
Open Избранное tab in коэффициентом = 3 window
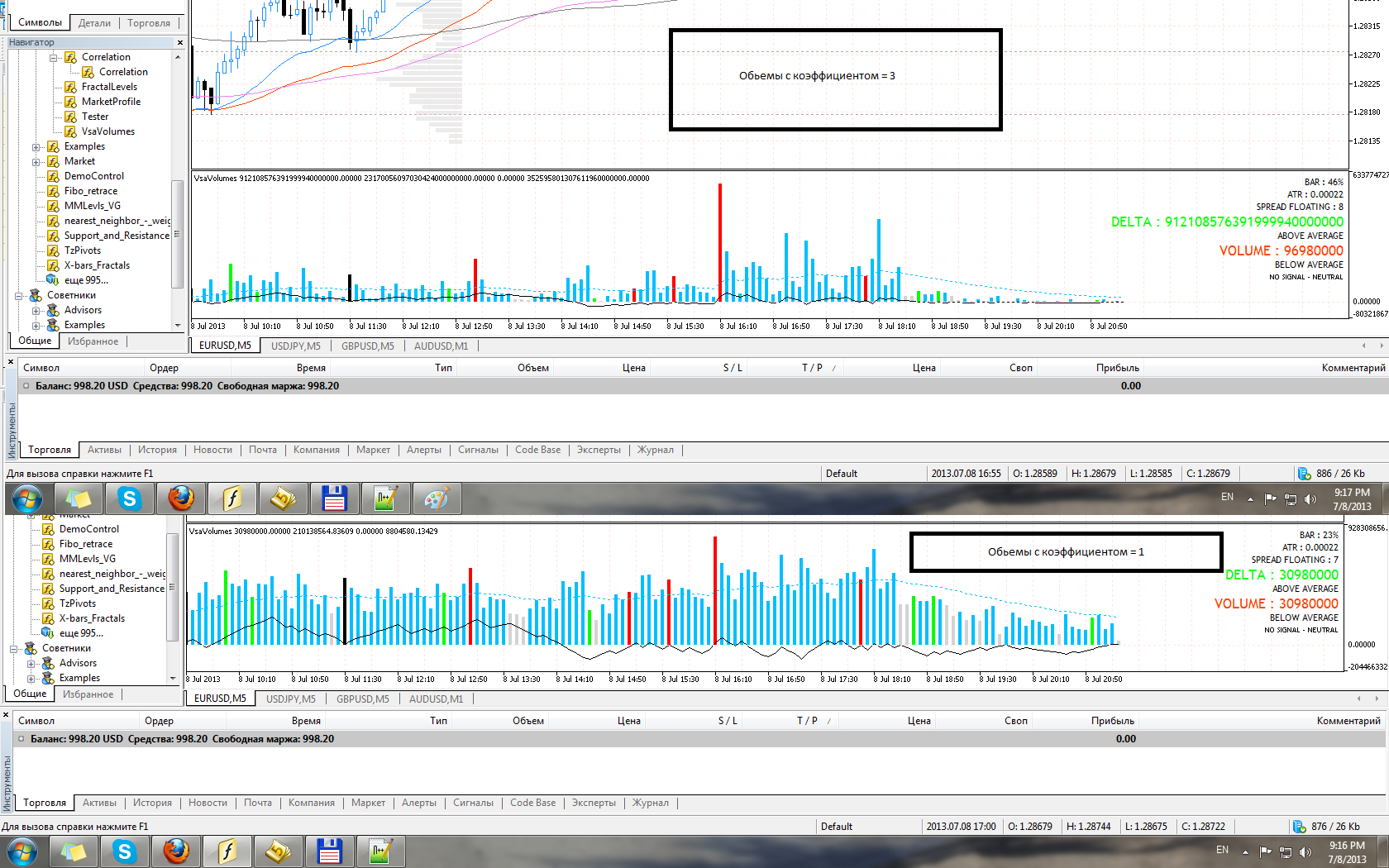coord(93,341)
